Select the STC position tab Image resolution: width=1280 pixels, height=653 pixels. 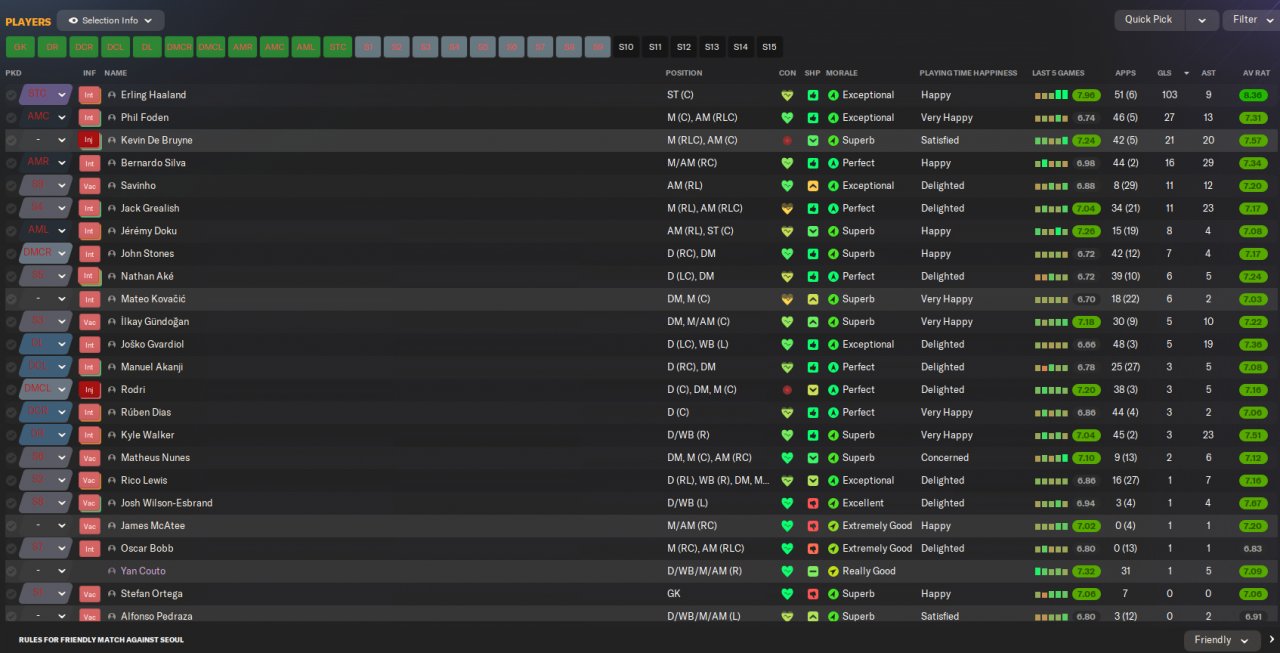[338, 47]
